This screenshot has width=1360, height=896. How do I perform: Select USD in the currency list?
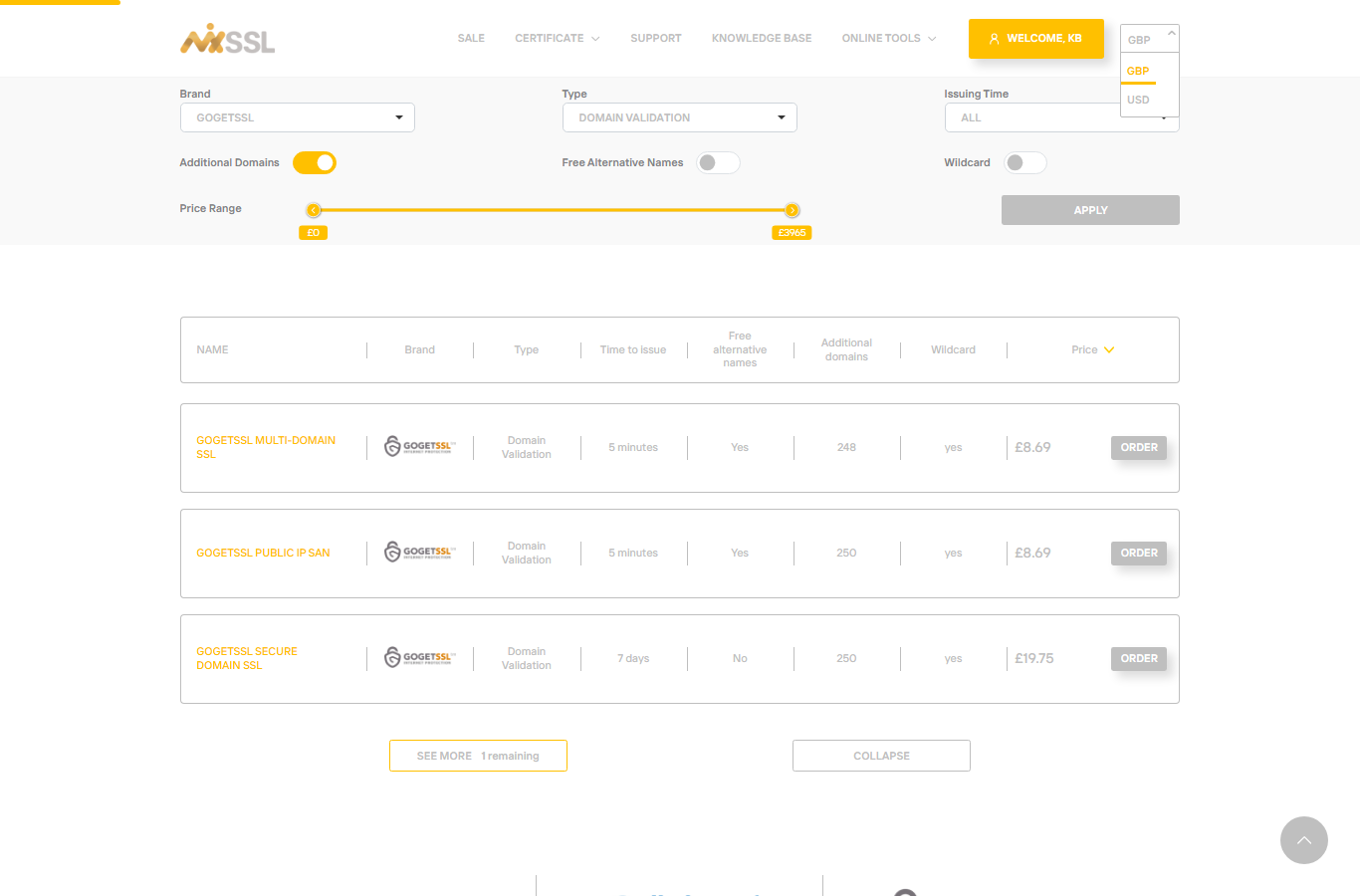coord(1138,100)
